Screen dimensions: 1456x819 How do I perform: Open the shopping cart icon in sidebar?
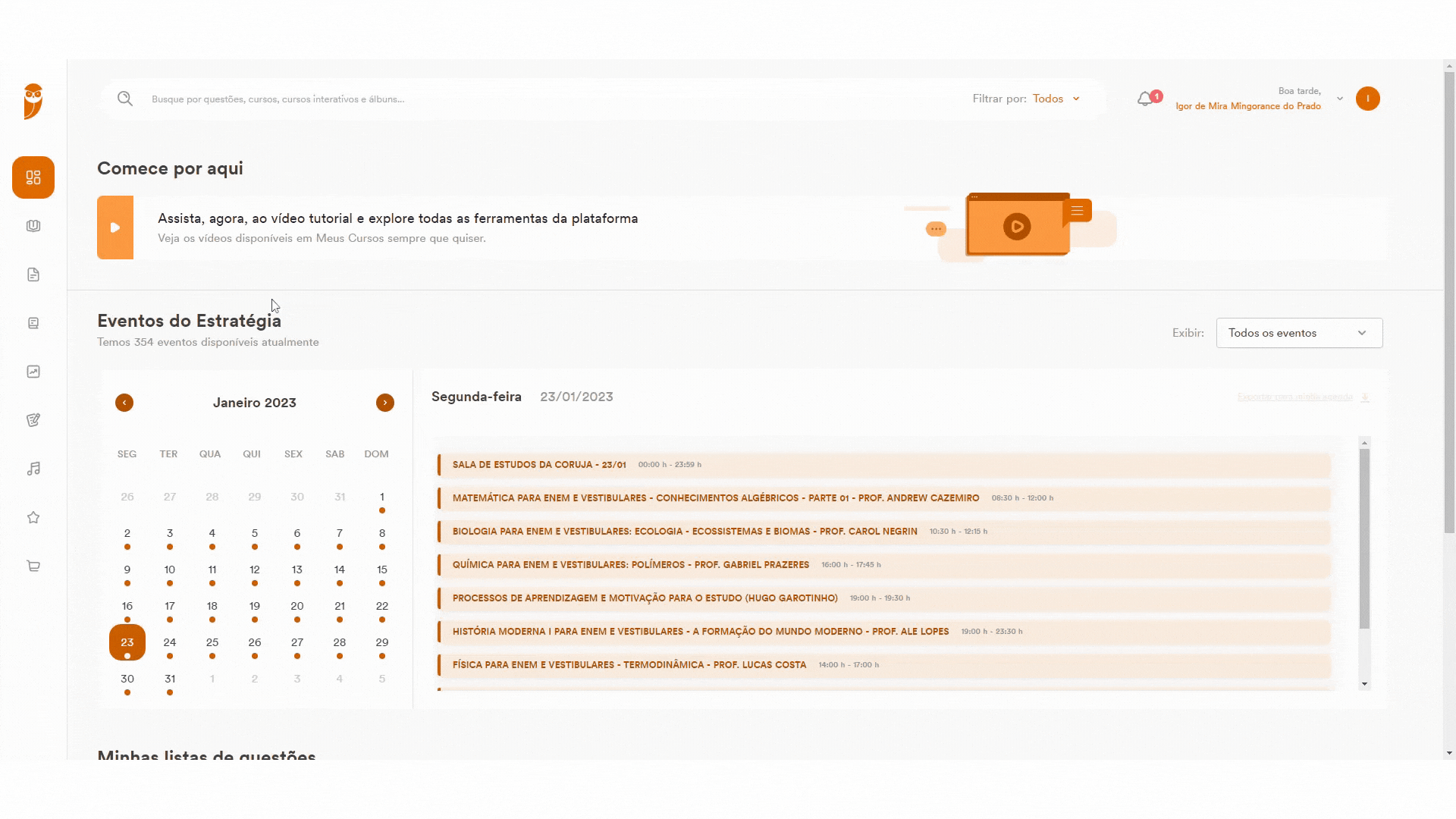click(33, 566)
